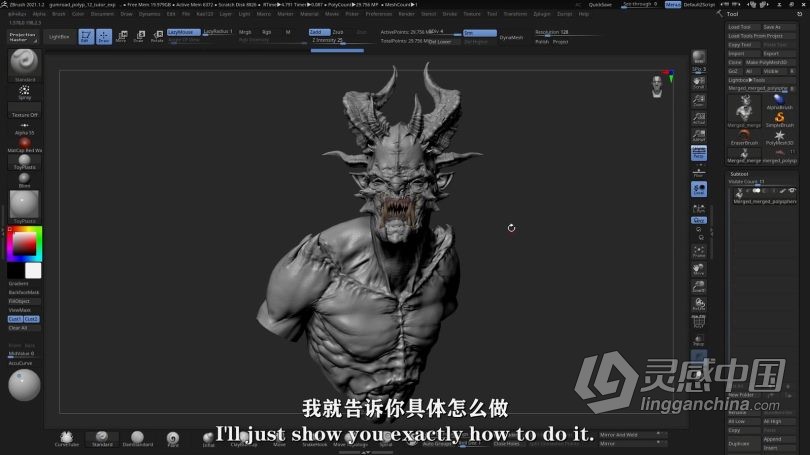Click the Zoom3D icon

pos(699,287)
